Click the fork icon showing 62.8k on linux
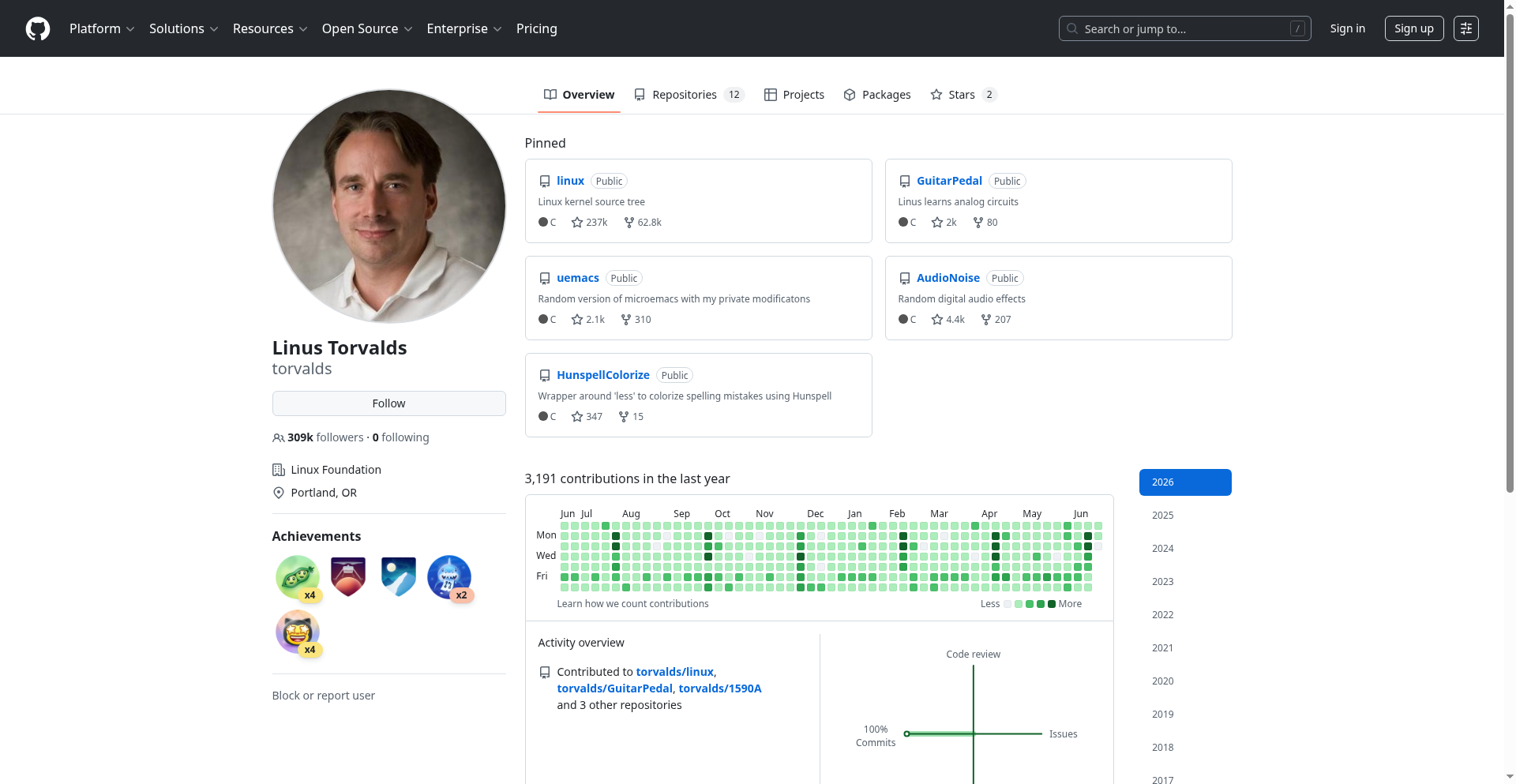This screenshot has width=1516, height=784. tap(629, 223)
